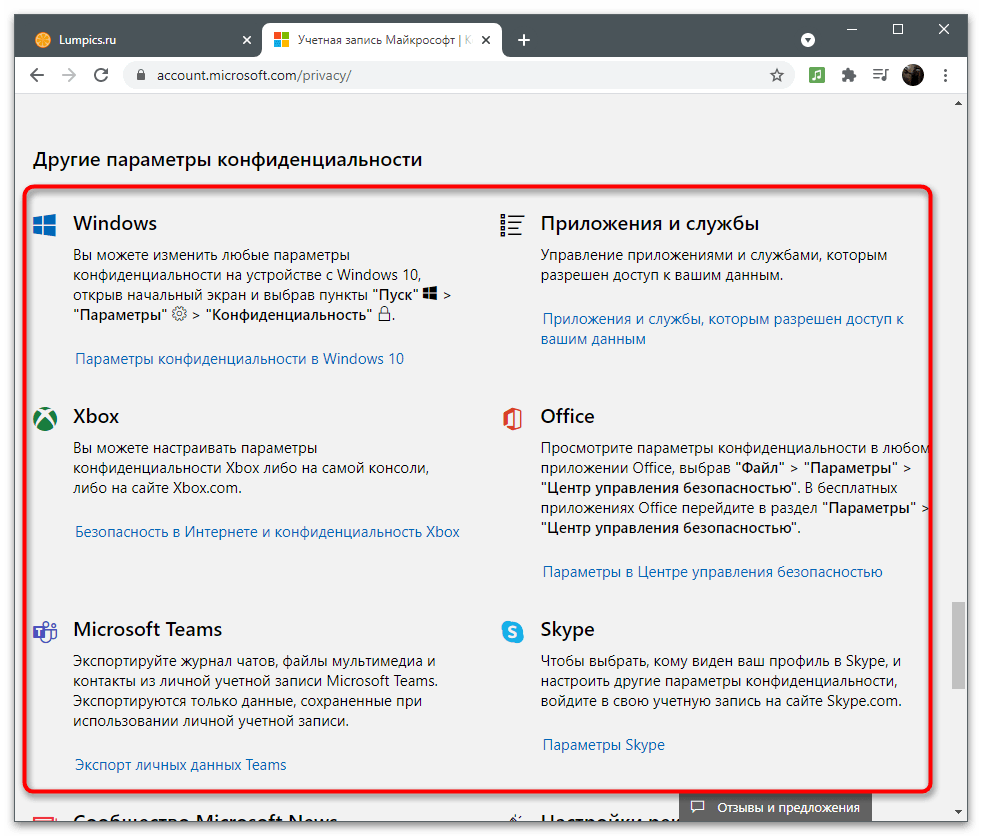This screenshot has width=982, height=836.
Task: Open a new browser tab
Action: 524,40
